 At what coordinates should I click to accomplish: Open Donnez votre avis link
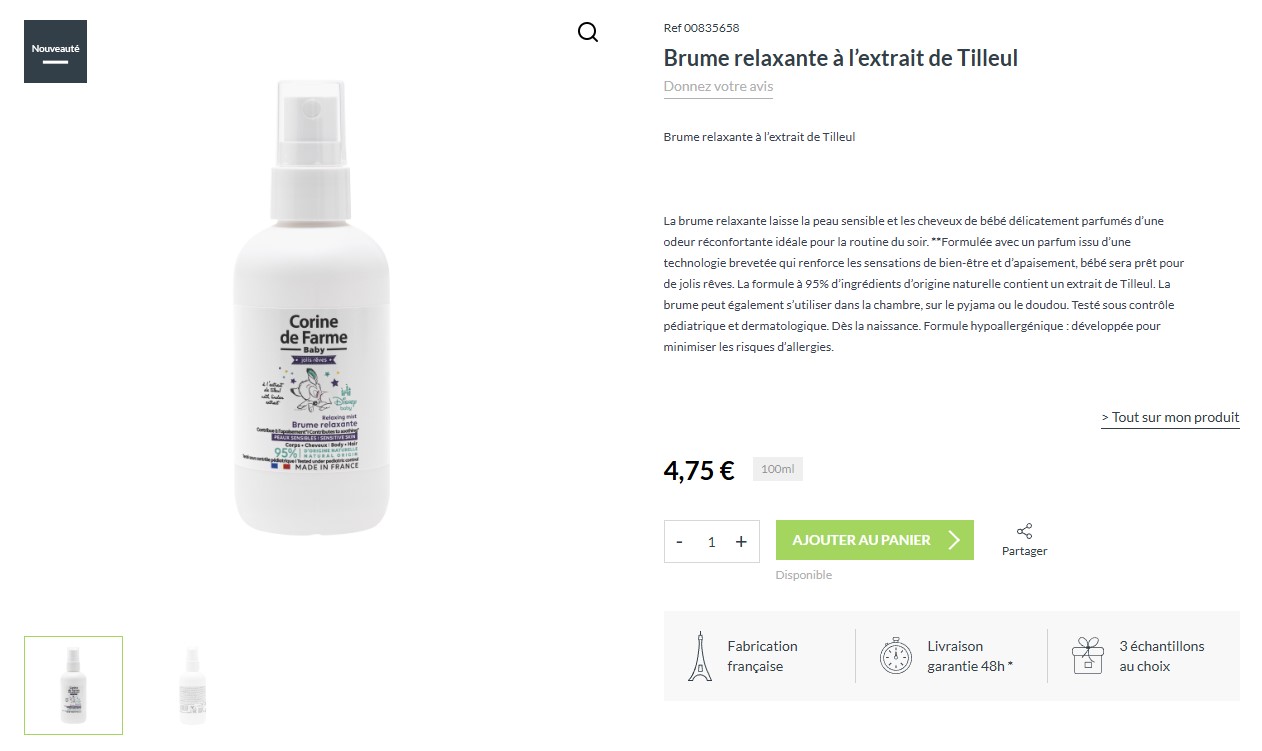718,86
